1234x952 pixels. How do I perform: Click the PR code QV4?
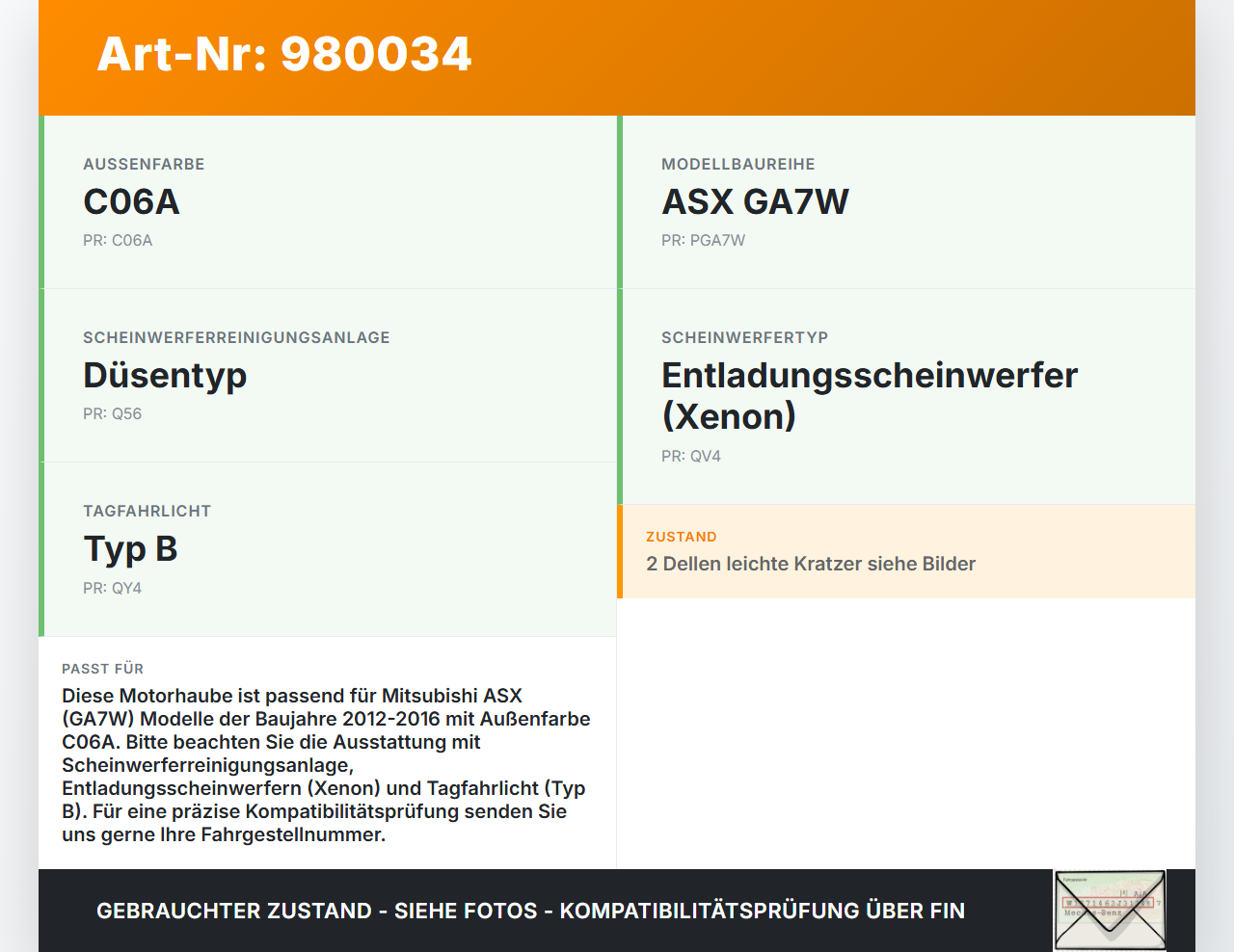pos(690,456)
